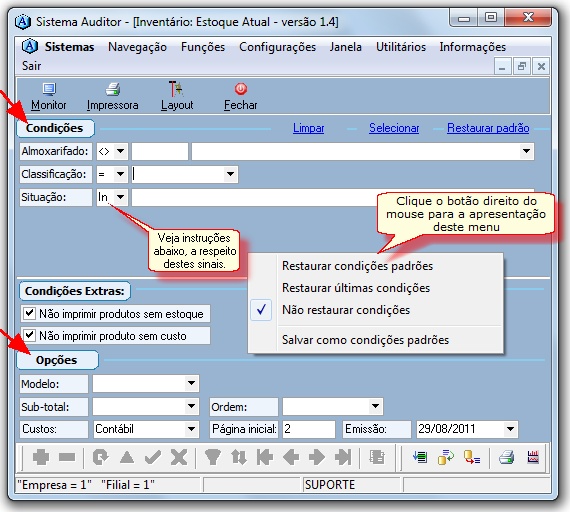570x512 pixels.
Task: Send report to Impressora printer icon
Action: [x=113, y=89]
